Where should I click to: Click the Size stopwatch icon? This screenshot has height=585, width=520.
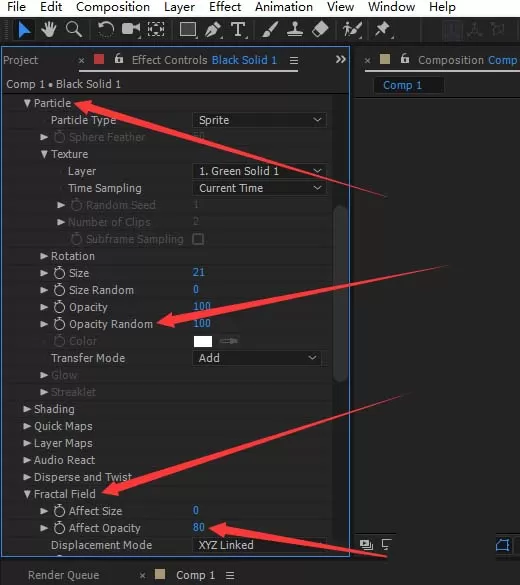point(59,273)
